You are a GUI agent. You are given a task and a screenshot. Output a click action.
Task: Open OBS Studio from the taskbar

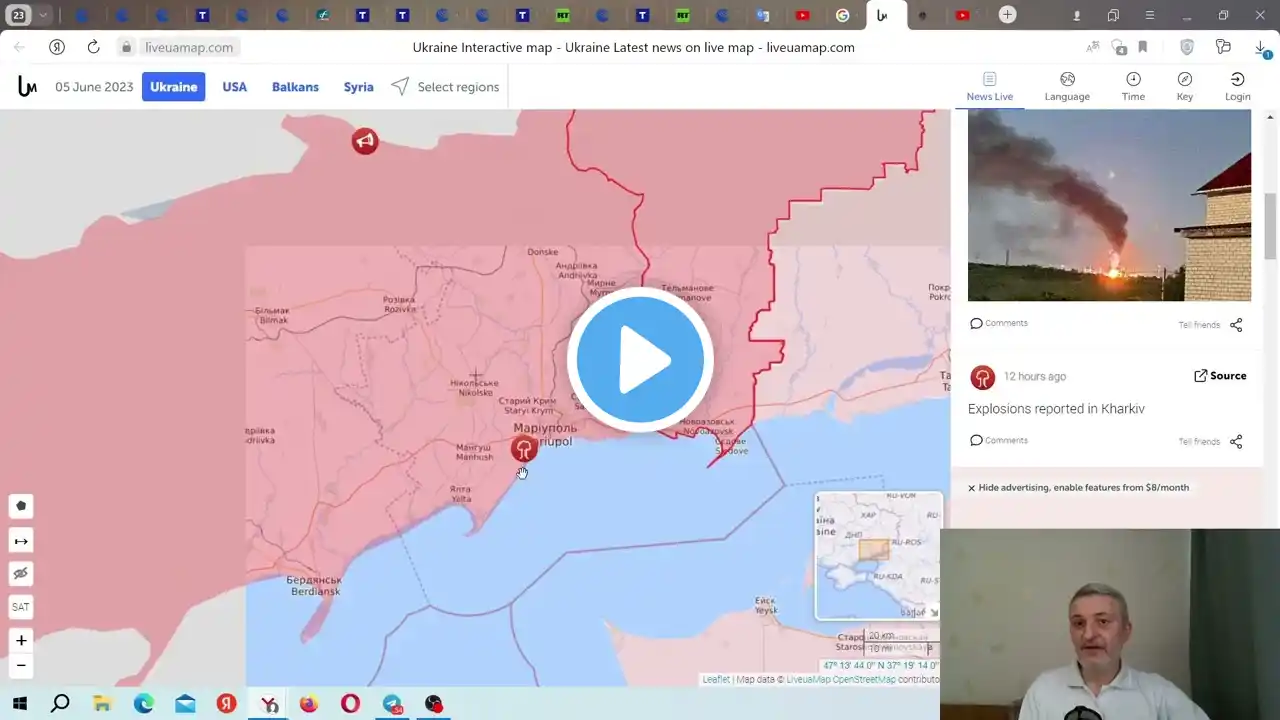(x=433, y=704)
